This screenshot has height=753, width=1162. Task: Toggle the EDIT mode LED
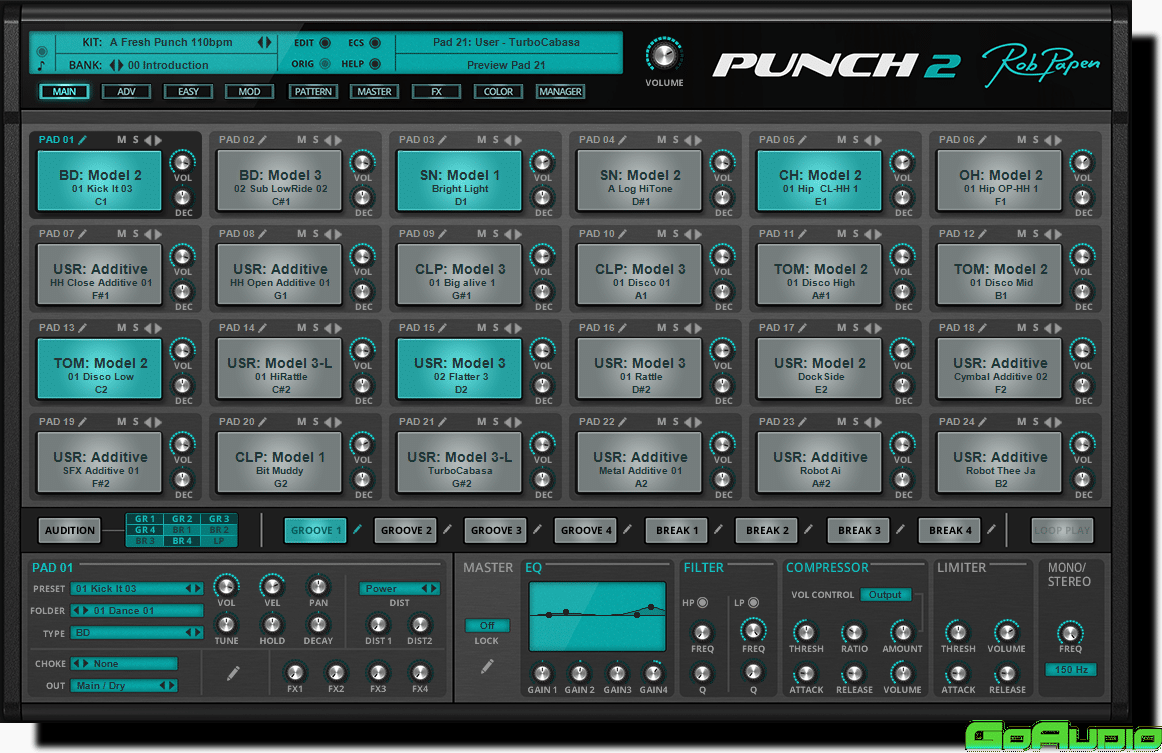[325, 43]
